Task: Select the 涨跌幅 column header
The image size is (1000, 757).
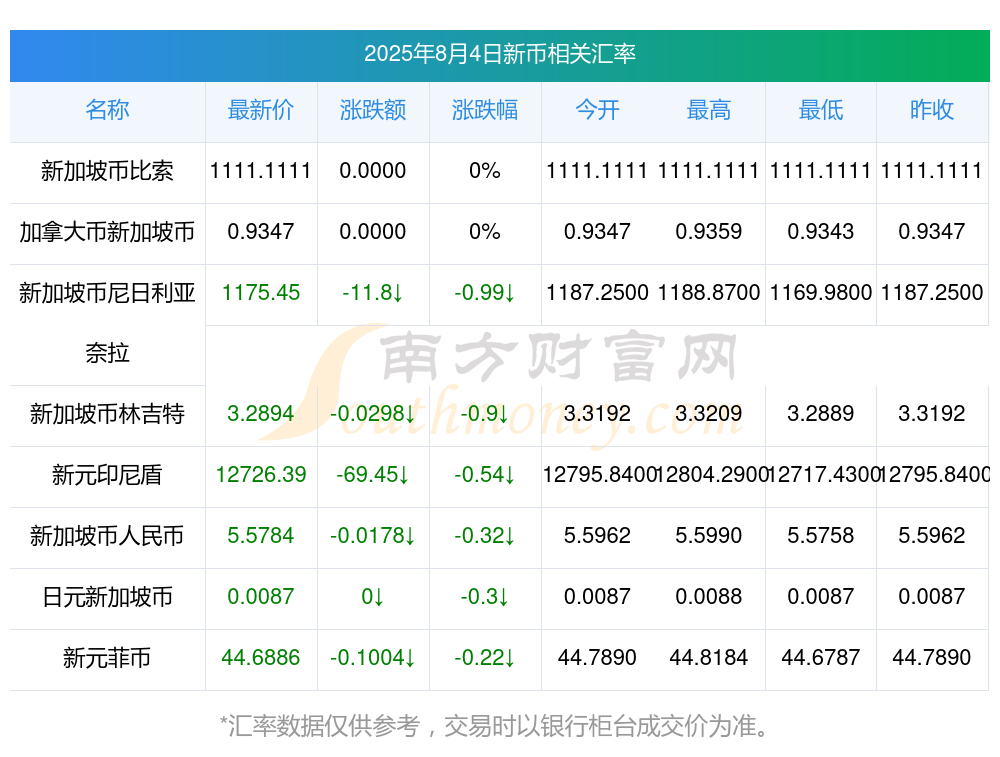Action: [x=485, y=110]
